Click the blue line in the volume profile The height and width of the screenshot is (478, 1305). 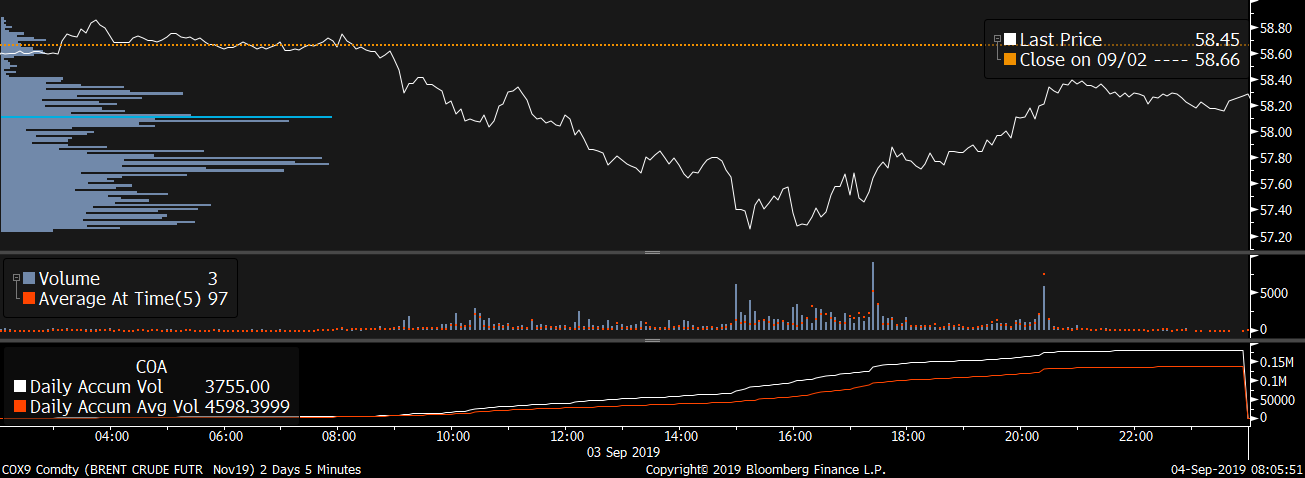click(x=166, y=117)
